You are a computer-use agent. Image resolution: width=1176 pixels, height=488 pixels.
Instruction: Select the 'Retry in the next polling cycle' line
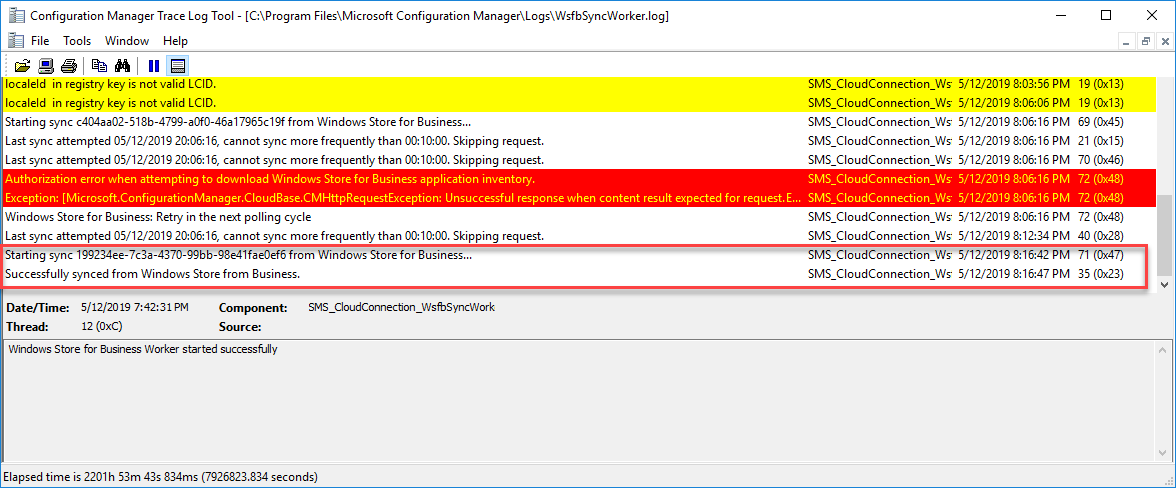578,217
